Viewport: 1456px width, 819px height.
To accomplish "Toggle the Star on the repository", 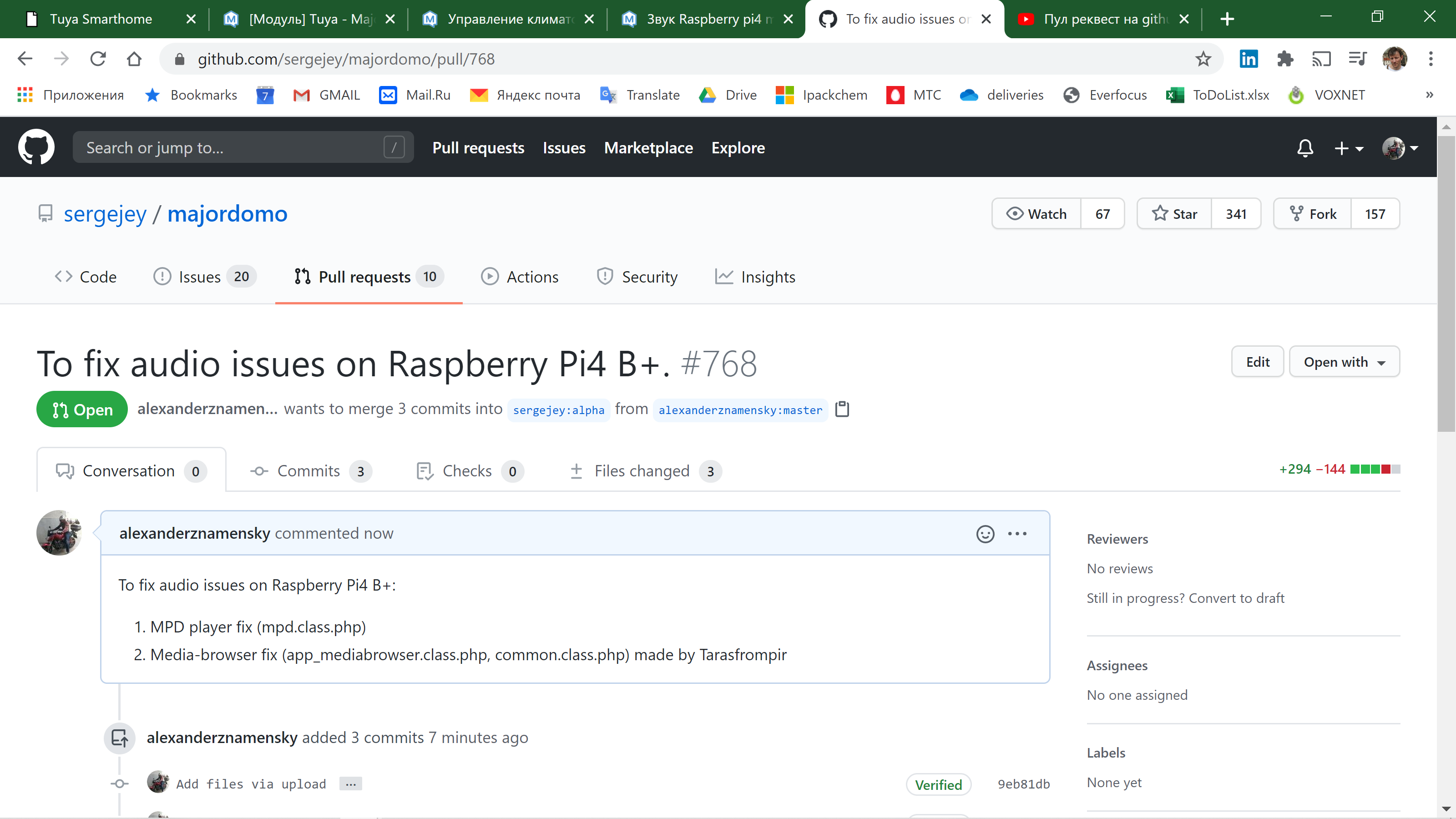I will coord(1174,214).
